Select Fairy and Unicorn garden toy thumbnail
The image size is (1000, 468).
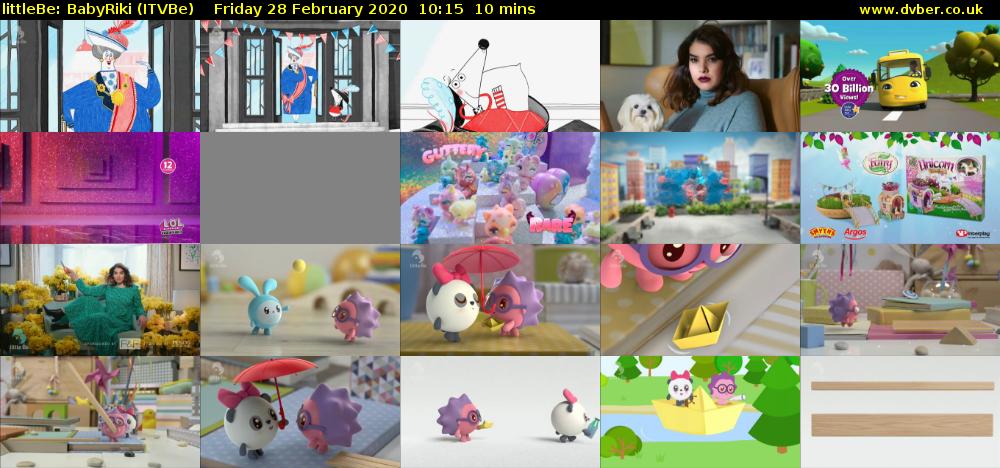click(900, 187)
